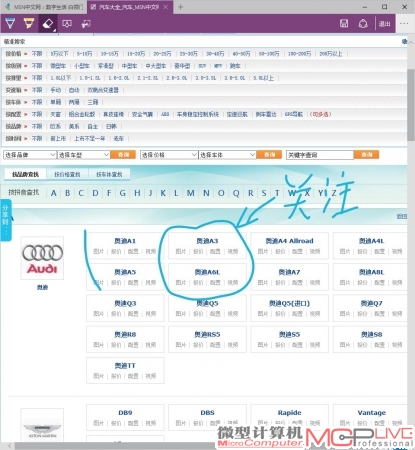Open the 奥迪A3 model link
Image resolution: width=415 pixels, height=450 pixels.
coord(207,241)
